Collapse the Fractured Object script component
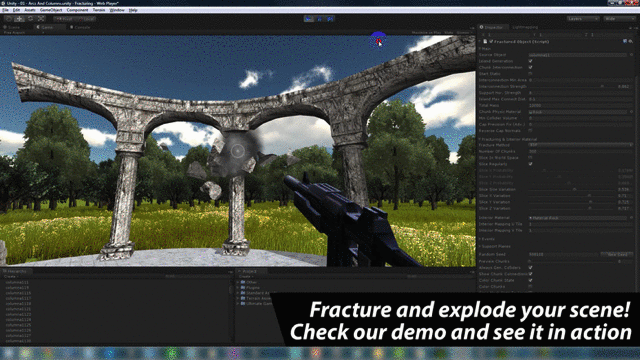This screenshot has width=640, height=360. pos(480,42)
